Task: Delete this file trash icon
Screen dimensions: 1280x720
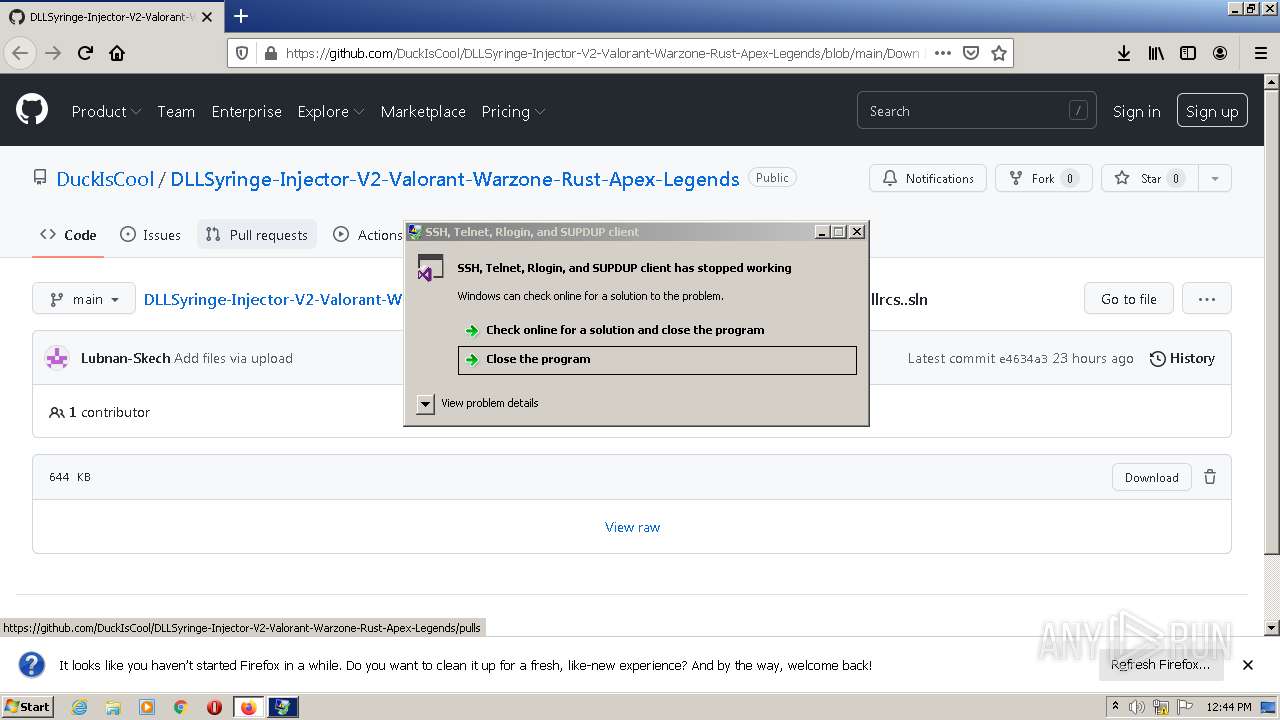Action: [1210, 477]
